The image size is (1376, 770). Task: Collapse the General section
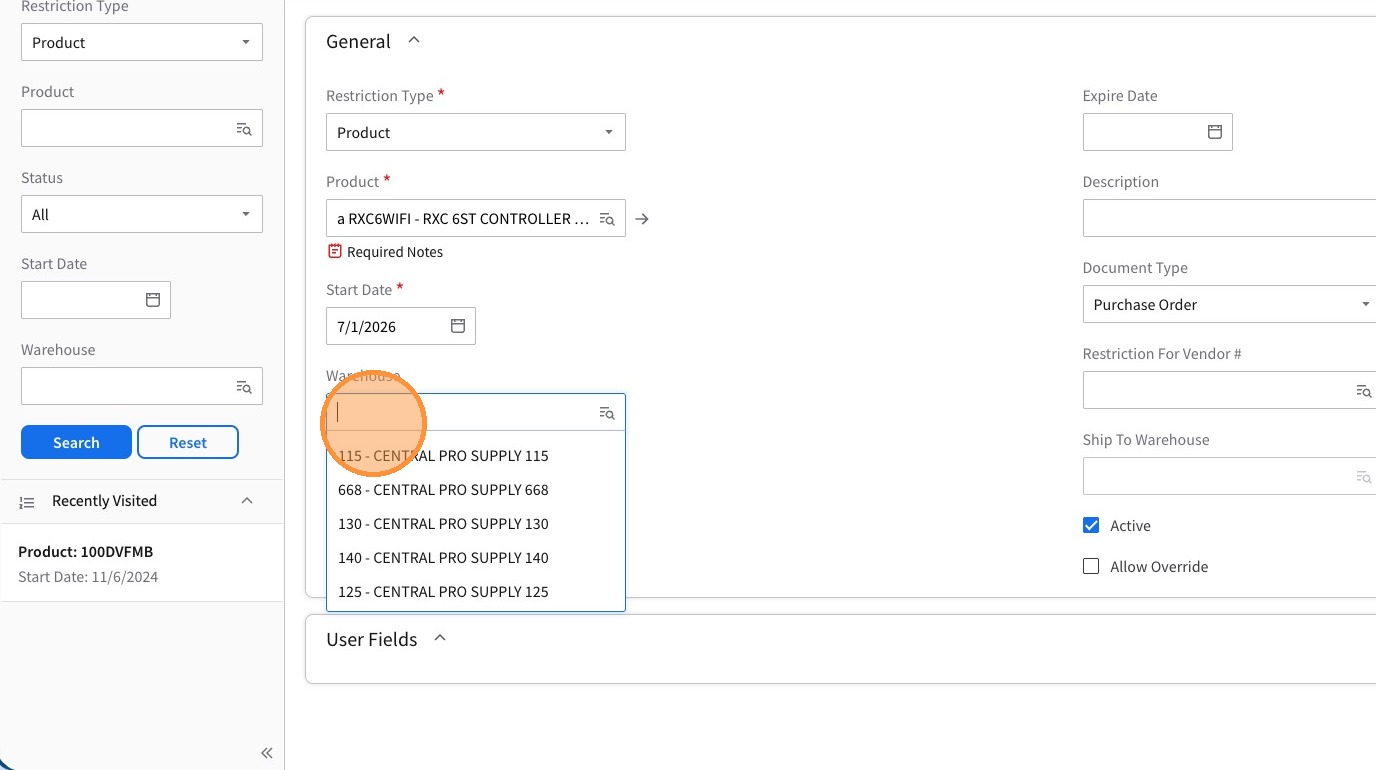[x=414, y=41]
